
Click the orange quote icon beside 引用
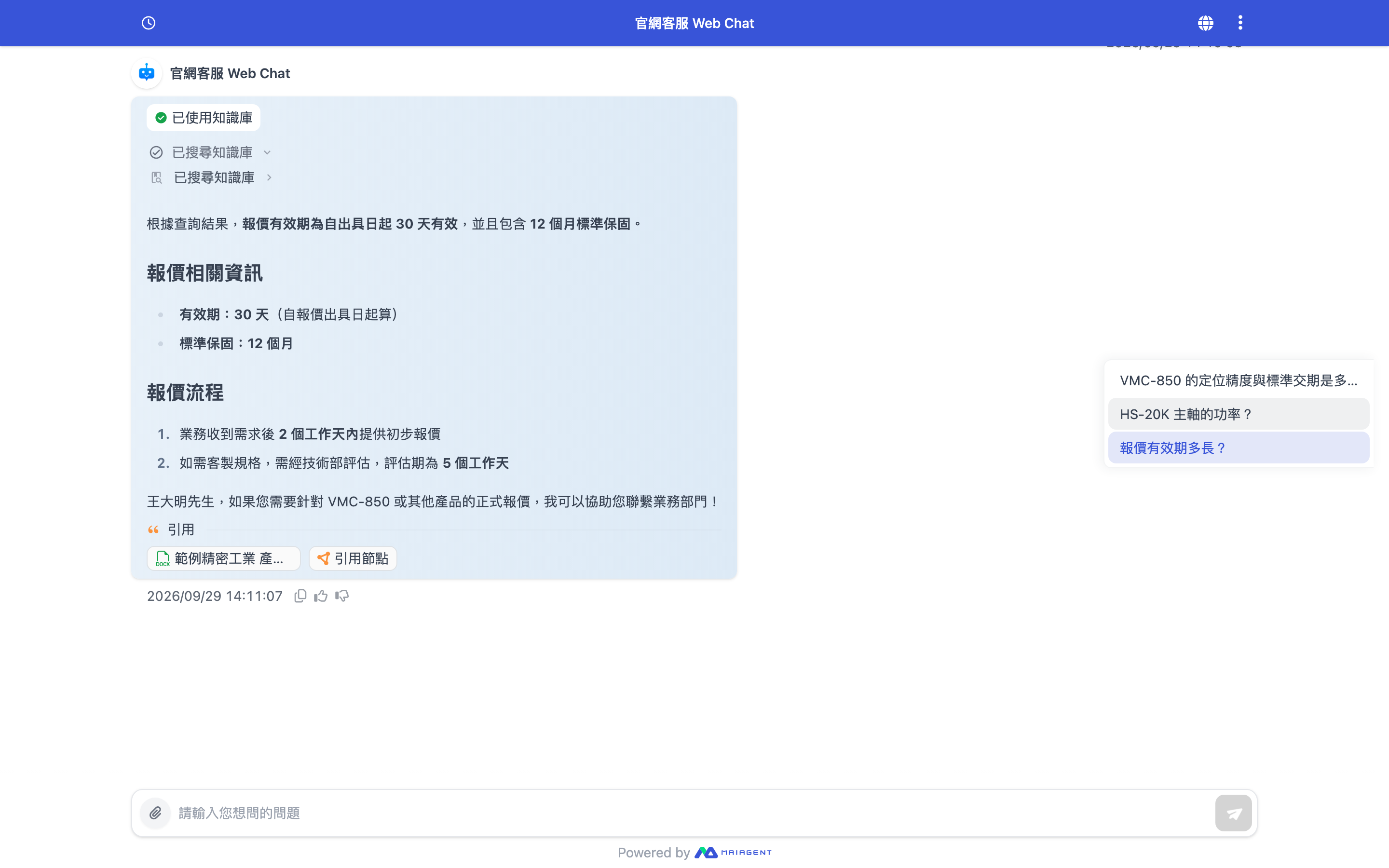point(153,529)
